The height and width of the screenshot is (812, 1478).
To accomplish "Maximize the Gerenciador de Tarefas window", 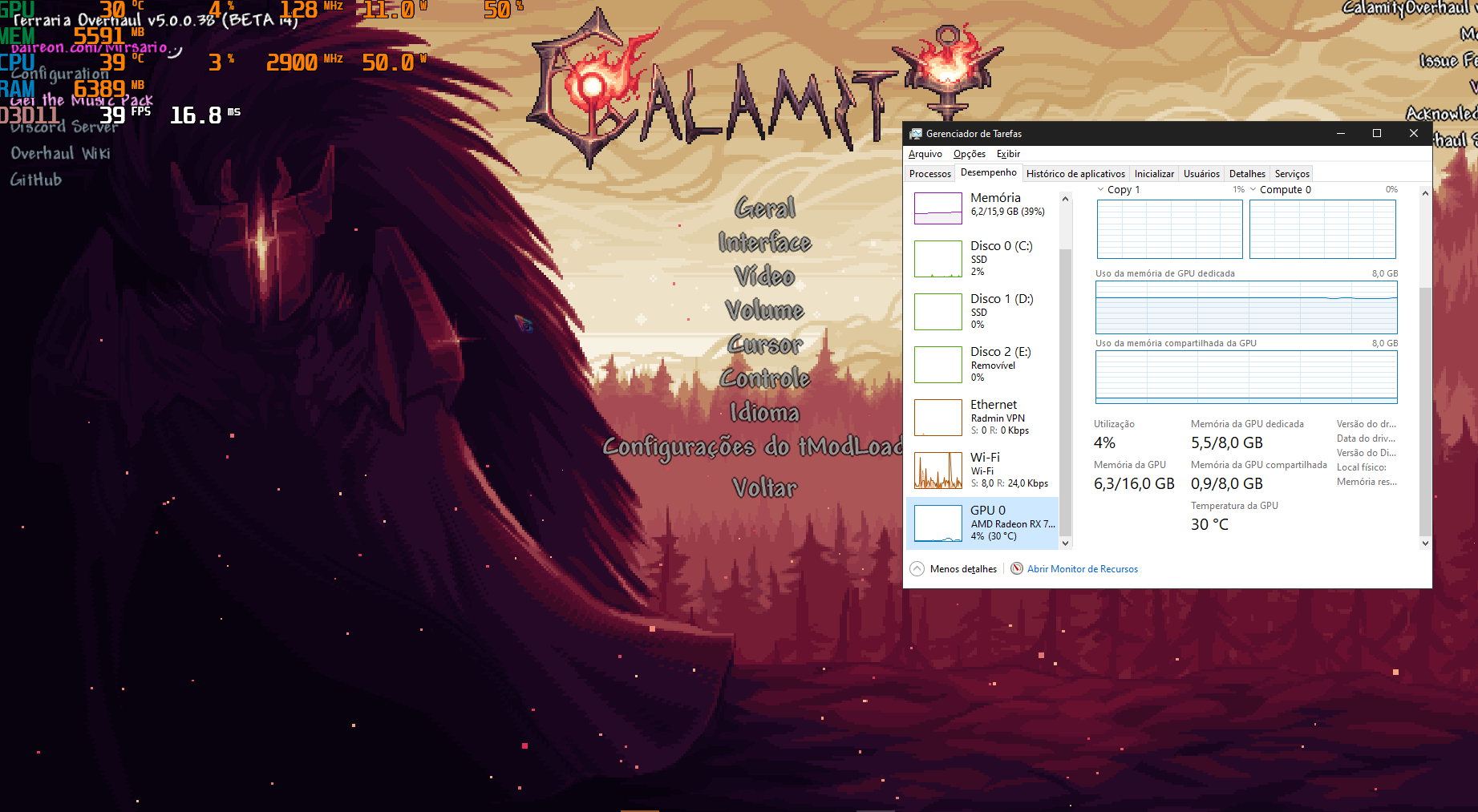I will coord(1377,134).
